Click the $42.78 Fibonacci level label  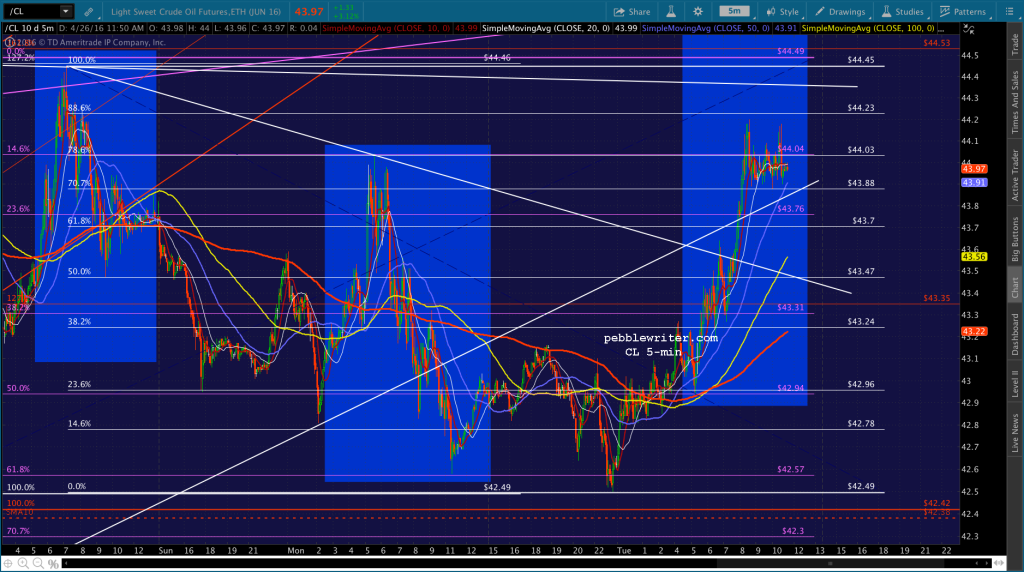[x=861, y=424]
